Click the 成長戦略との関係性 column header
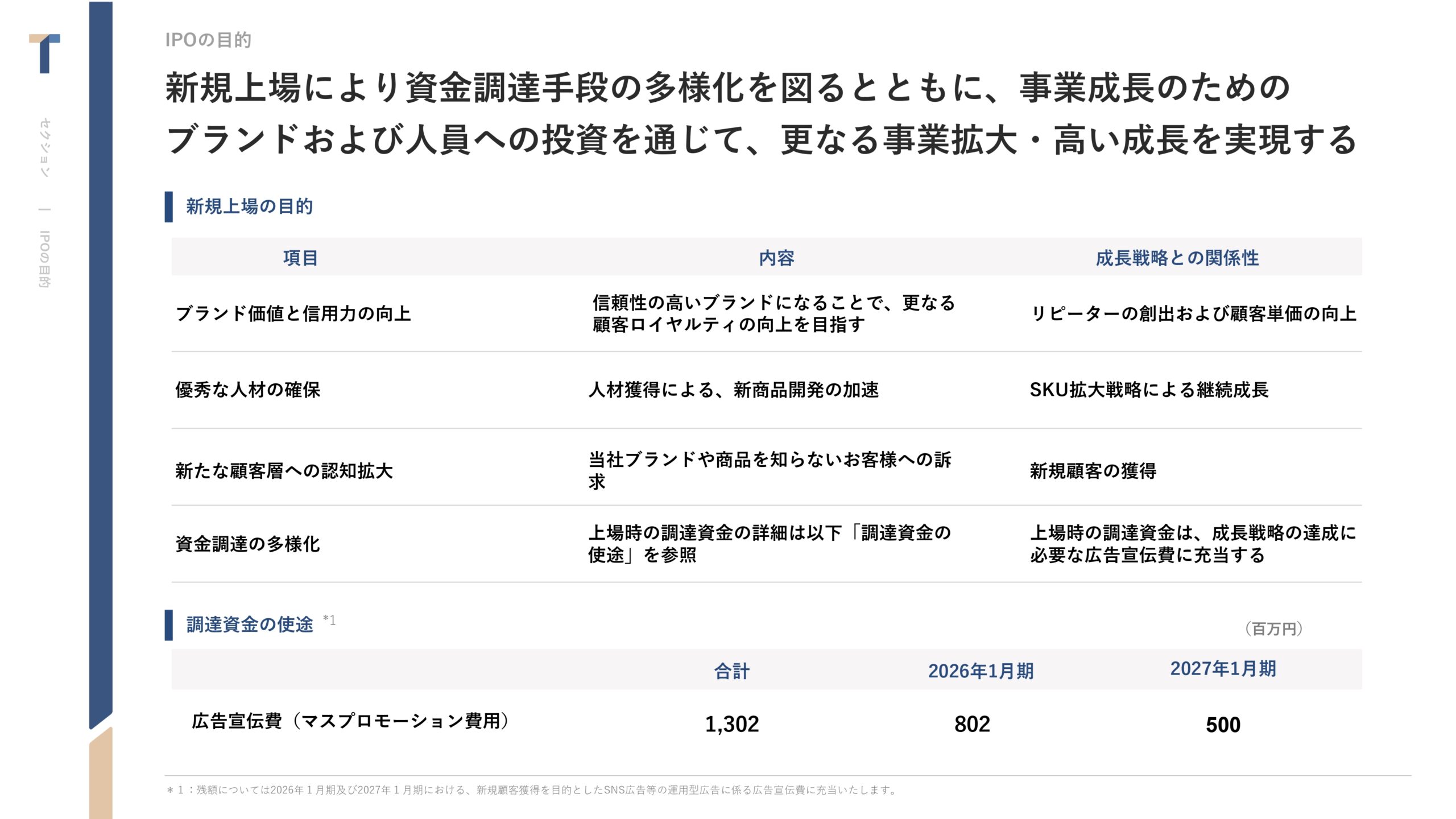1456x819 pixels. point(1177,258)
